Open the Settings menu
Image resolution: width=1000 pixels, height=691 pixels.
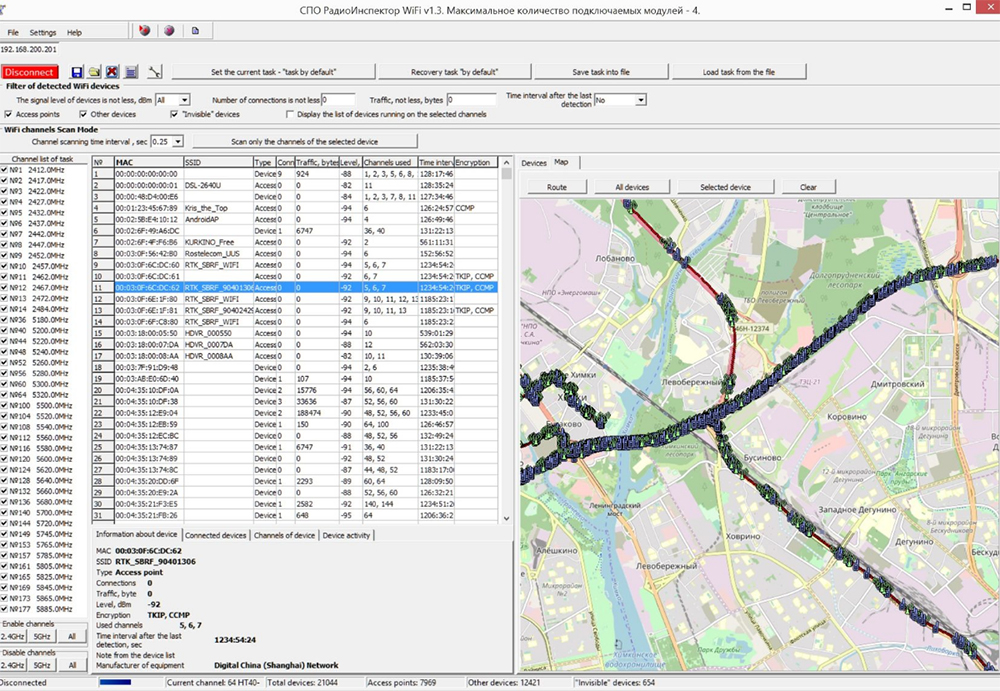tap(43, 32)
